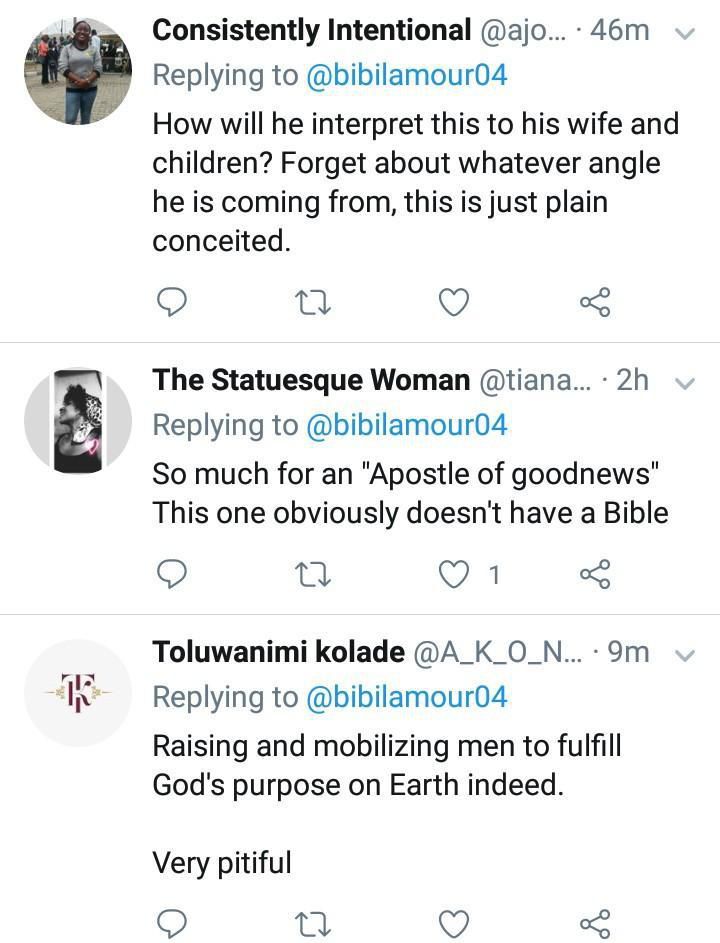
Task: Share The Statuesque Woman's tweet
Action: click(595, 573)
